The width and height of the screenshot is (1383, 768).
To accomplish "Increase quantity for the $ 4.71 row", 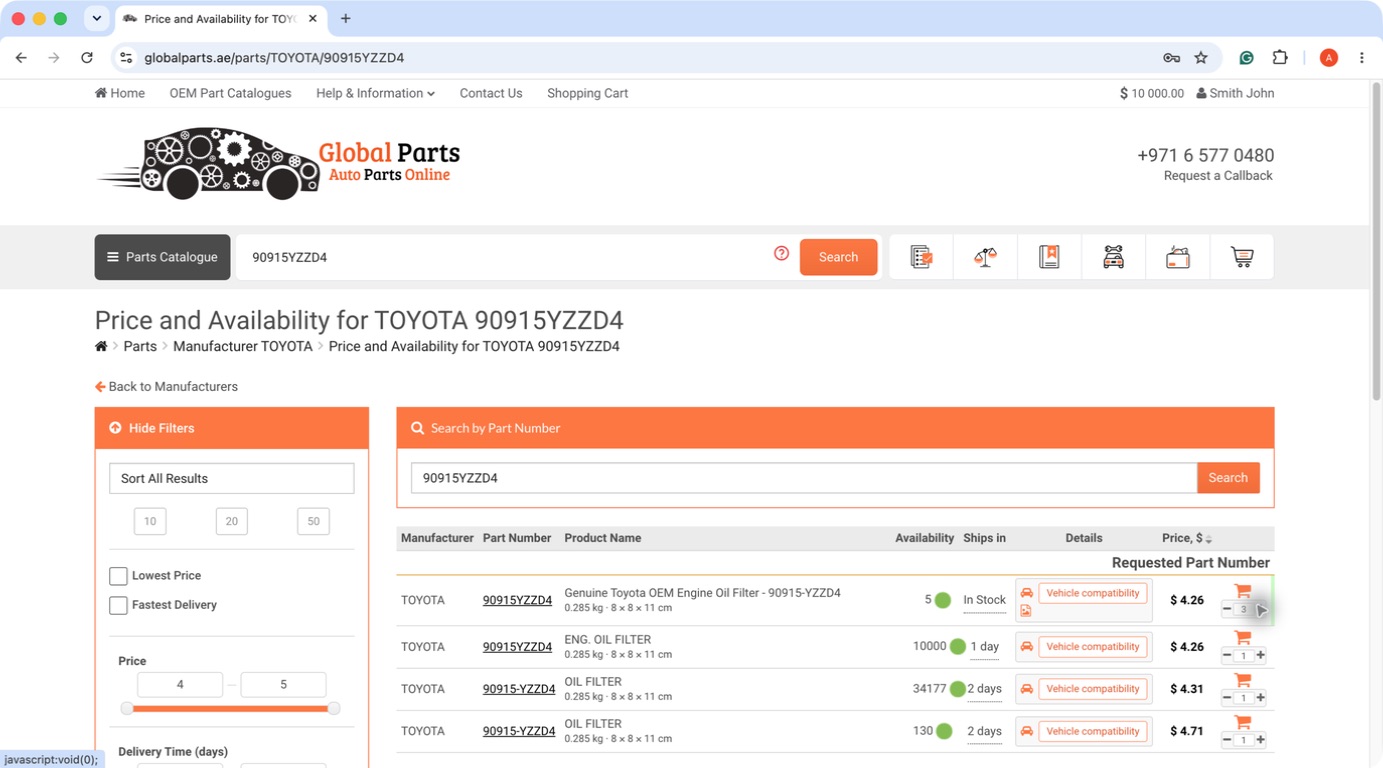I will coord(1260,740).
